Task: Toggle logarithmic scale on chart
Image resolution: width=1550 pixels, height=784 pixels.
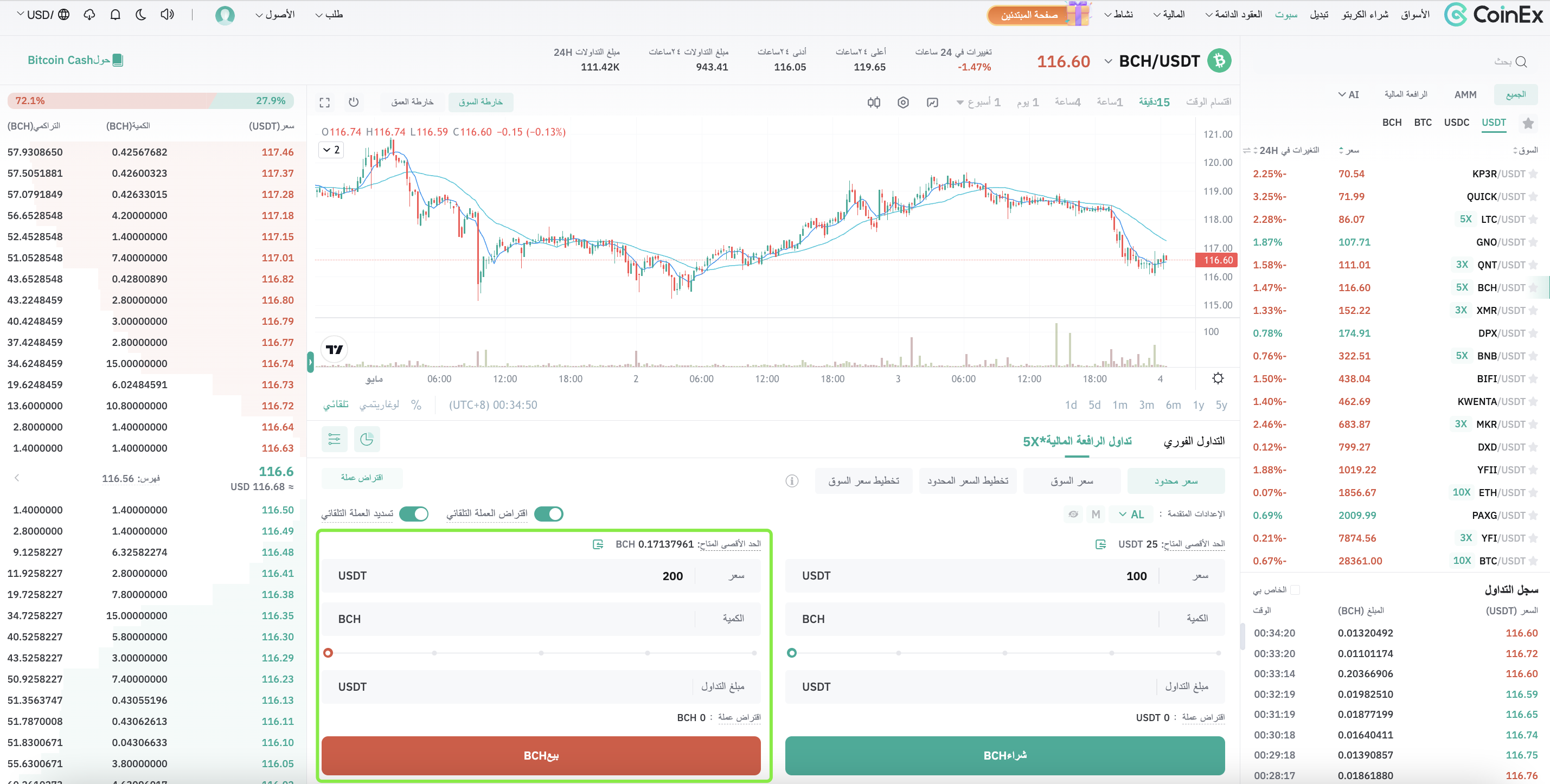Action: pyautogui.click(x=379, y=405)
